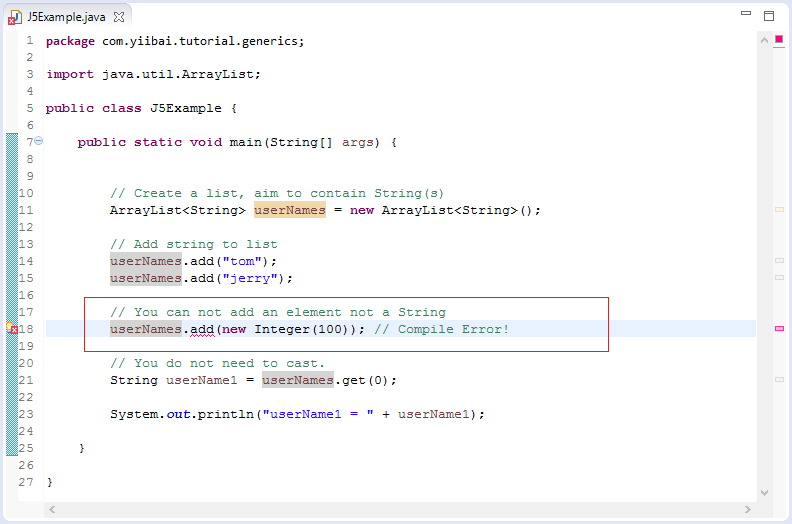Close the J5Example.java tab
792x524 pixels.
[119, 17]
